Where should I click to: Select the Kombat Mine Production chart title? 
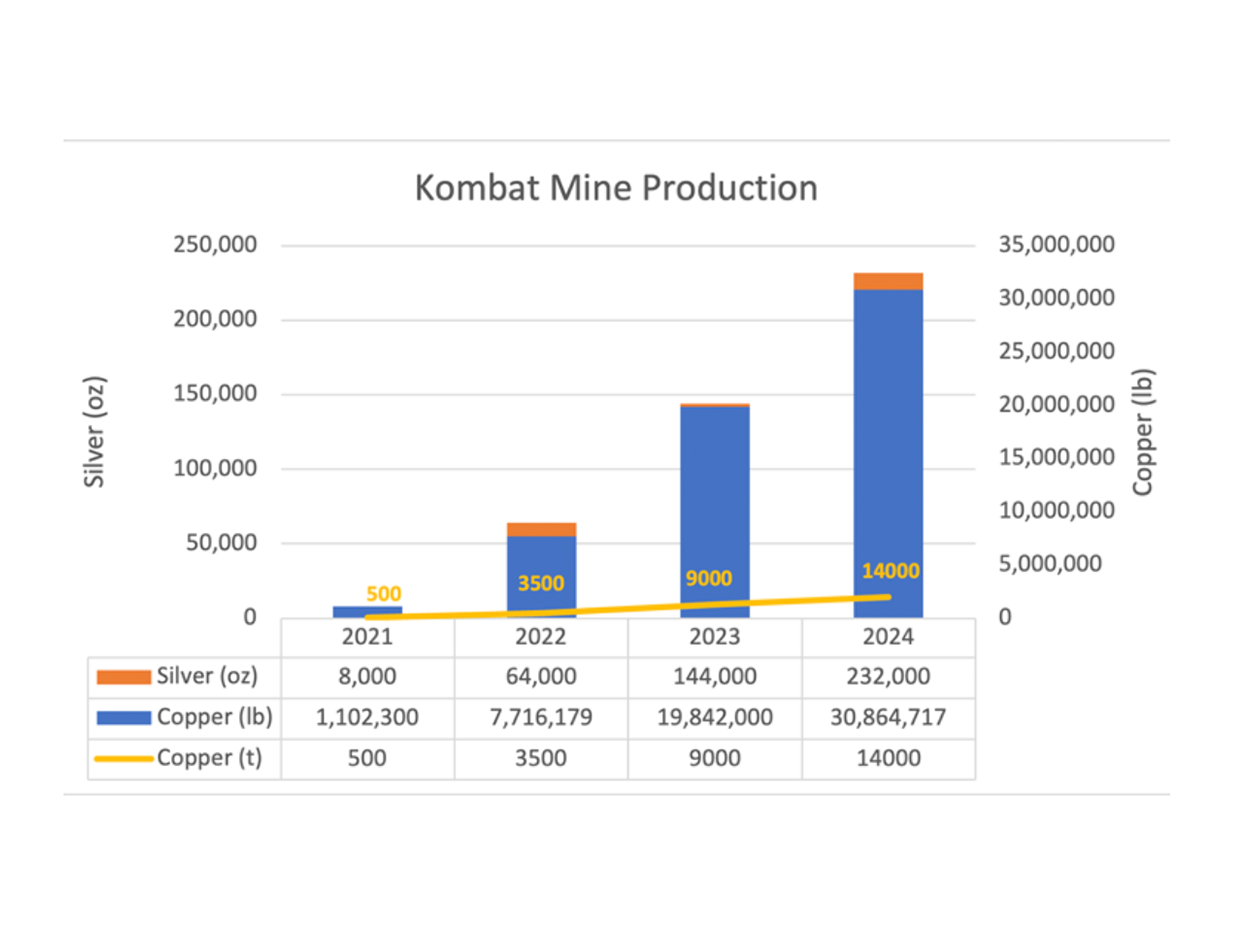click(x=616, y=188)
